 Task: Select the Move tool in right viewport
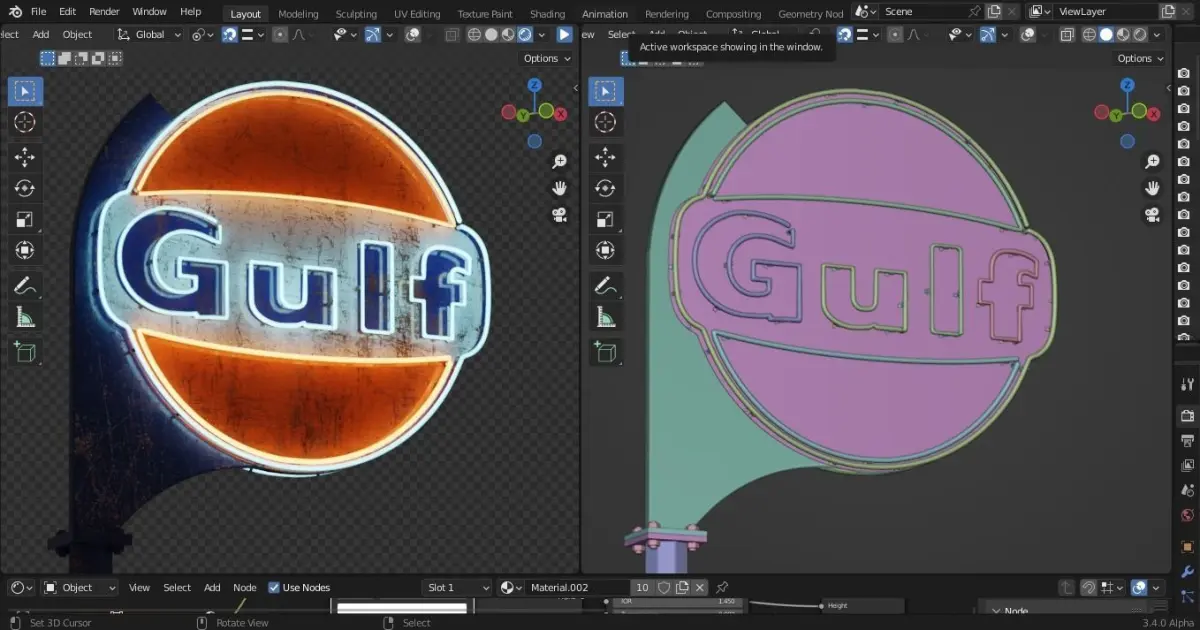pos(605,157)
